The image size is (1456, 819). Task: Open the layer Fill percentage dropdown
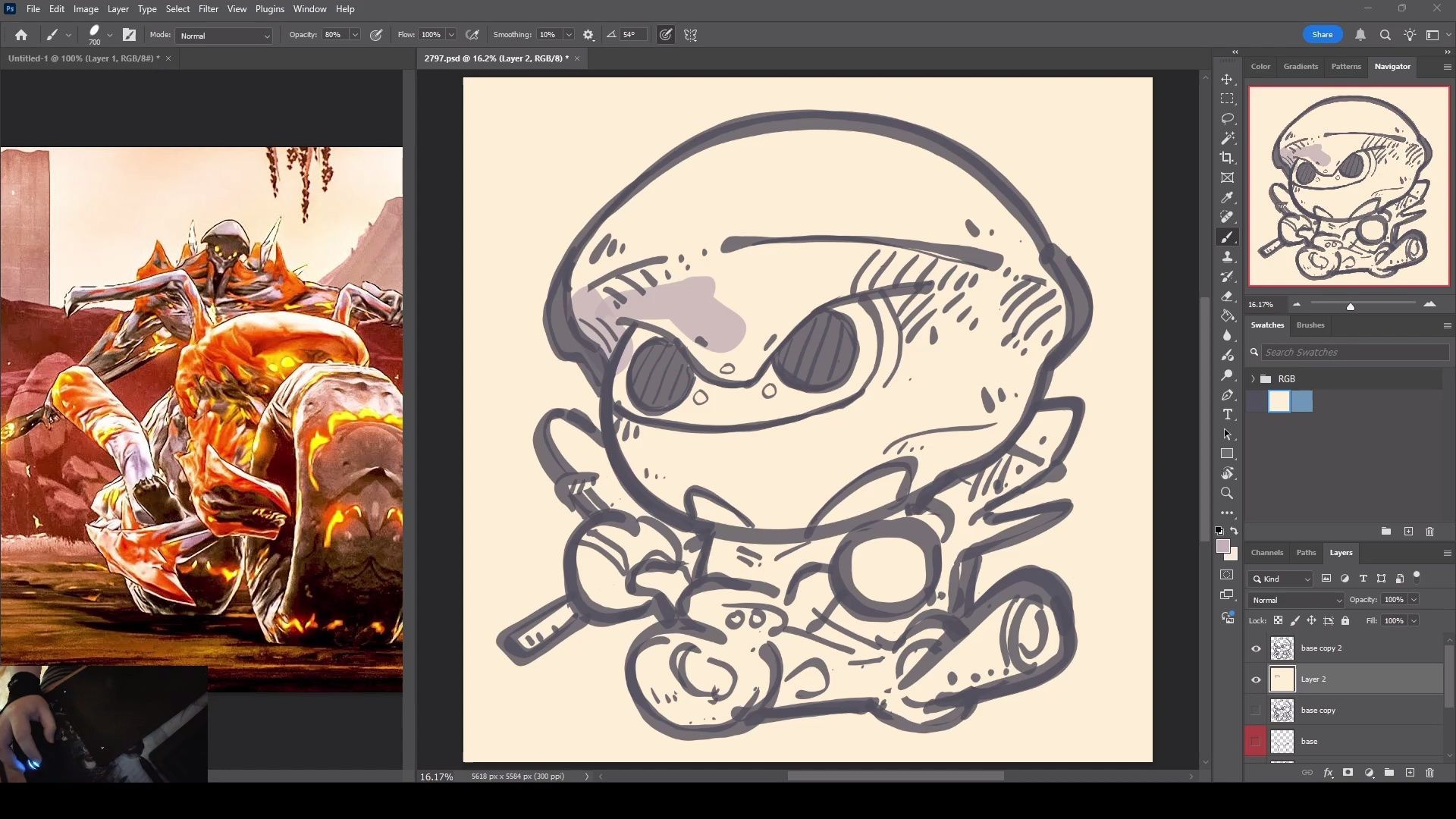1414,620
